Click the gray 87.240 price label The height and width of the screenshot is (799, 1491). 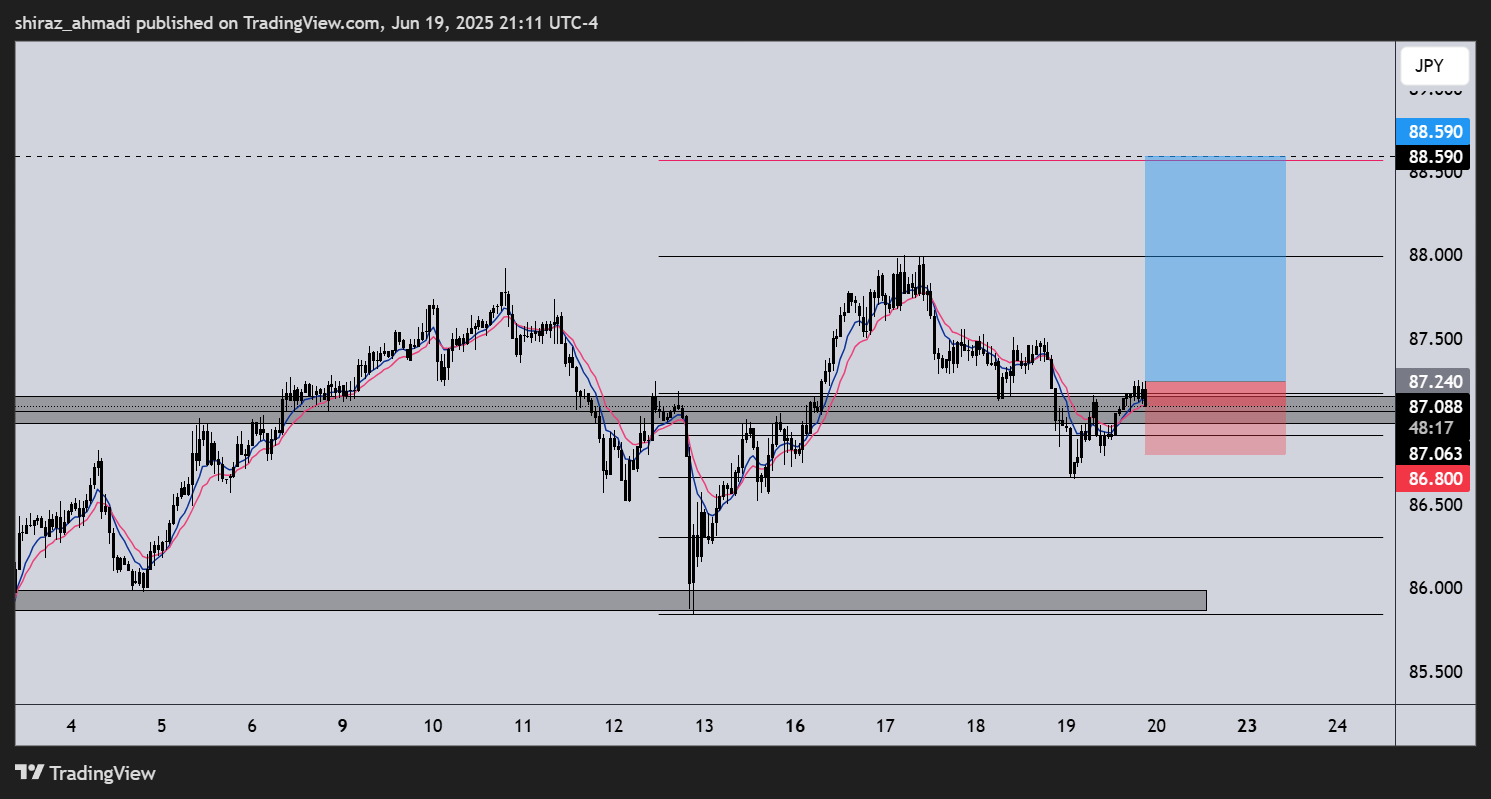click(1435, 381)
